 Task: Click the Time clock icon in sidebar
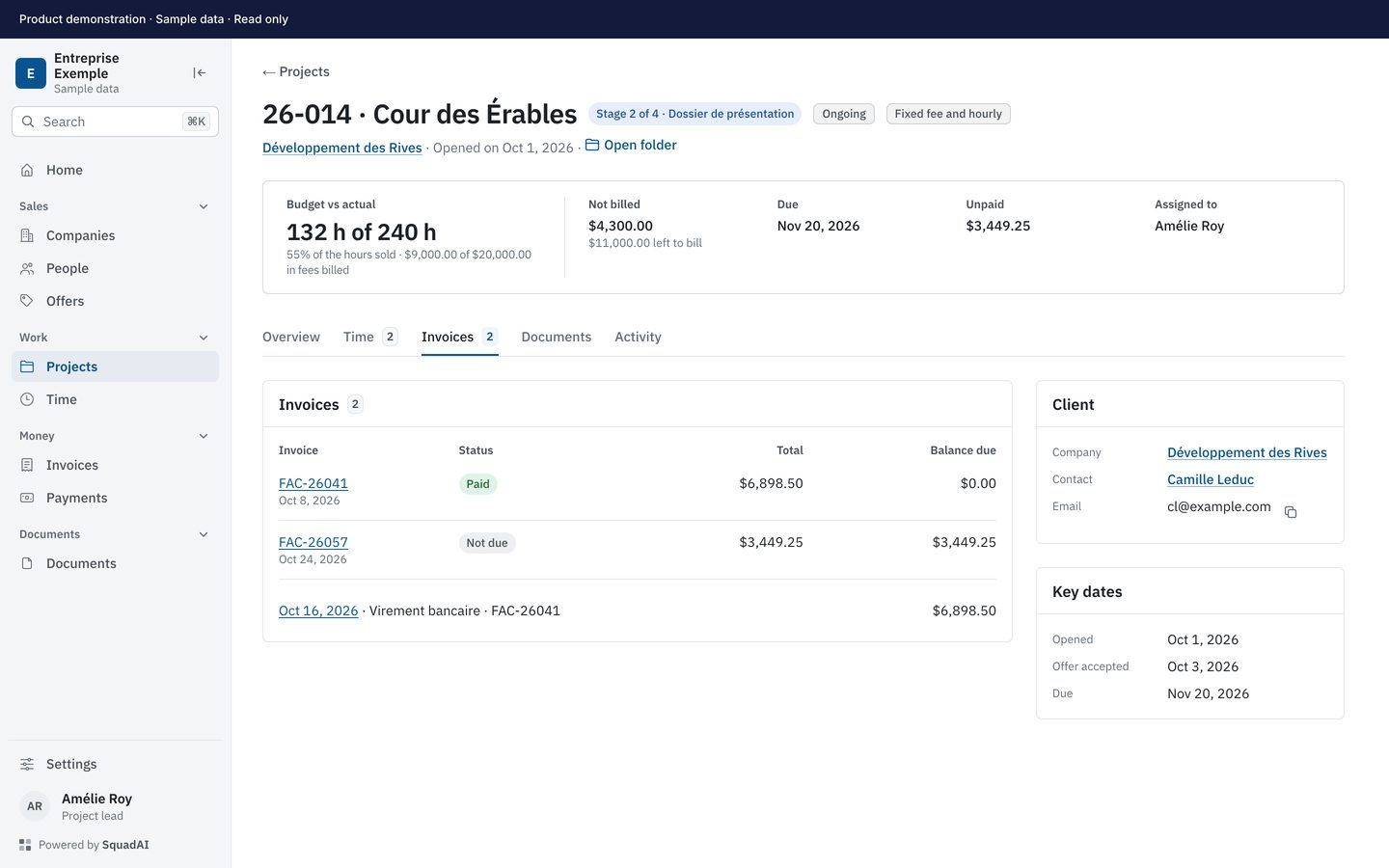(x=27, y=399)
